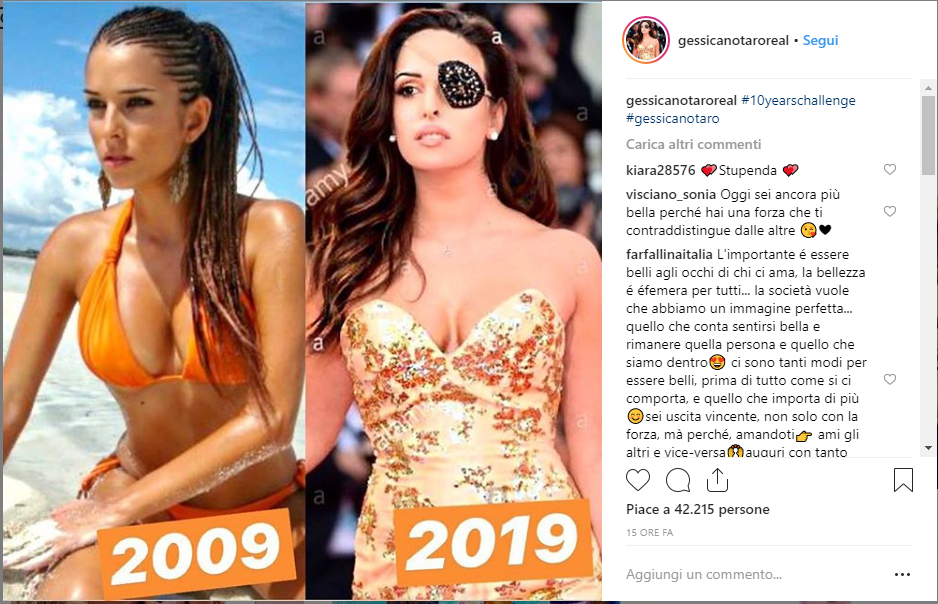This screenshot has width=938, height=604.
Task: Like kiara28576's Stupenda comment
Action: pos(890,169)
